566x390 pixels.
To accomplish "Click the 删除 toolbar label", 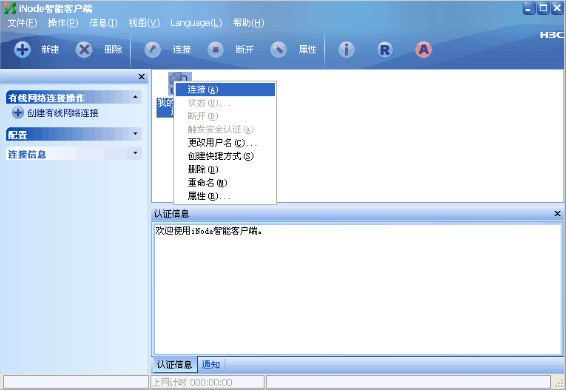I will click(x=113, y=49).
